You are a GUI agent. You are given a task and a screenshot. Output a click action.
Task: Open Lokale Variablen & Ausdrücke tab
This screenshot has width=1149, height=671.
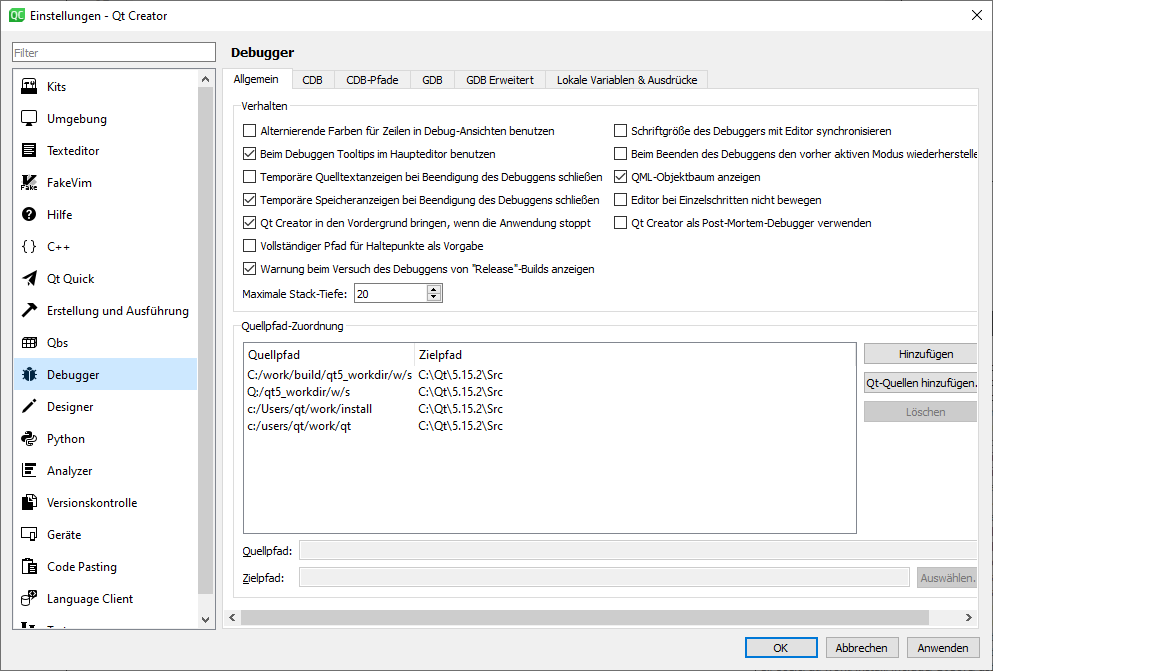627,80
